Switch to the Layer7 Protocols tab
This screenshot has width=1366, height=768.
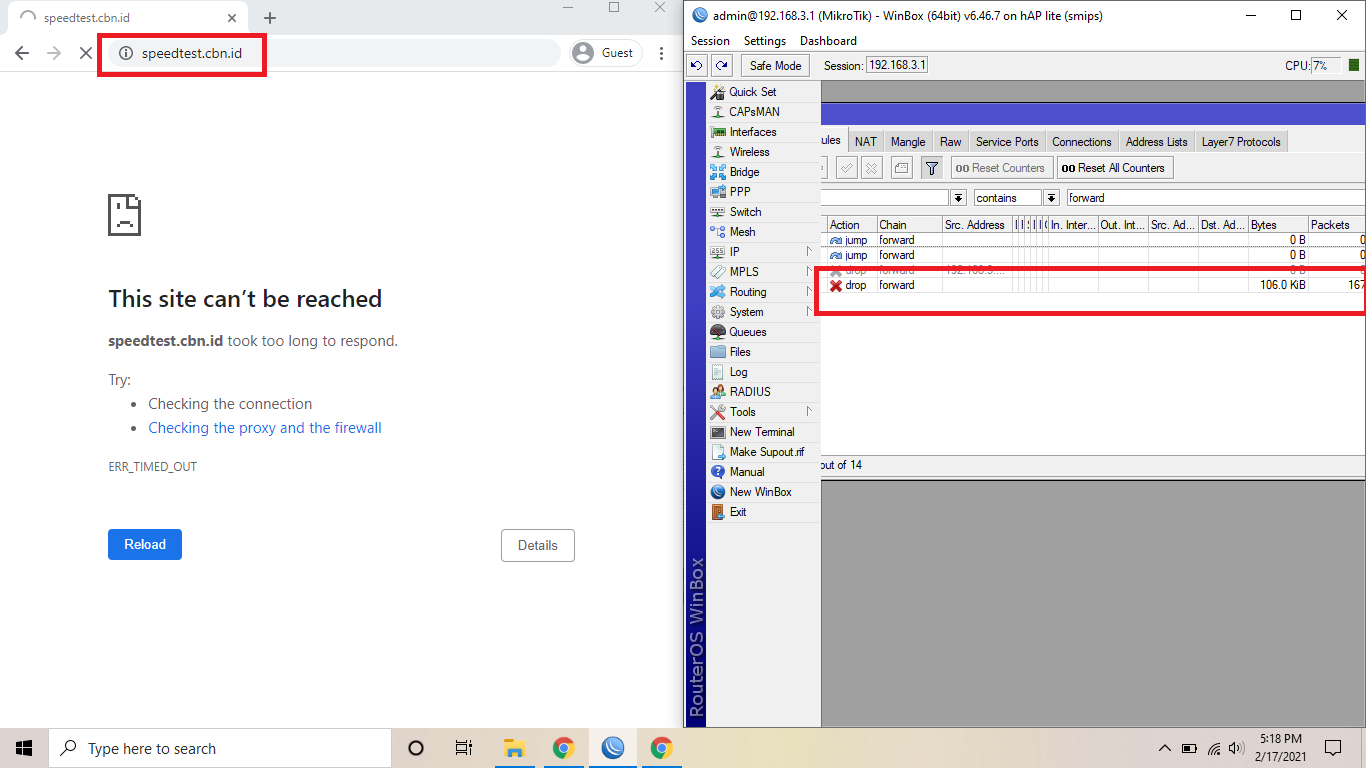click(1241, 142)
